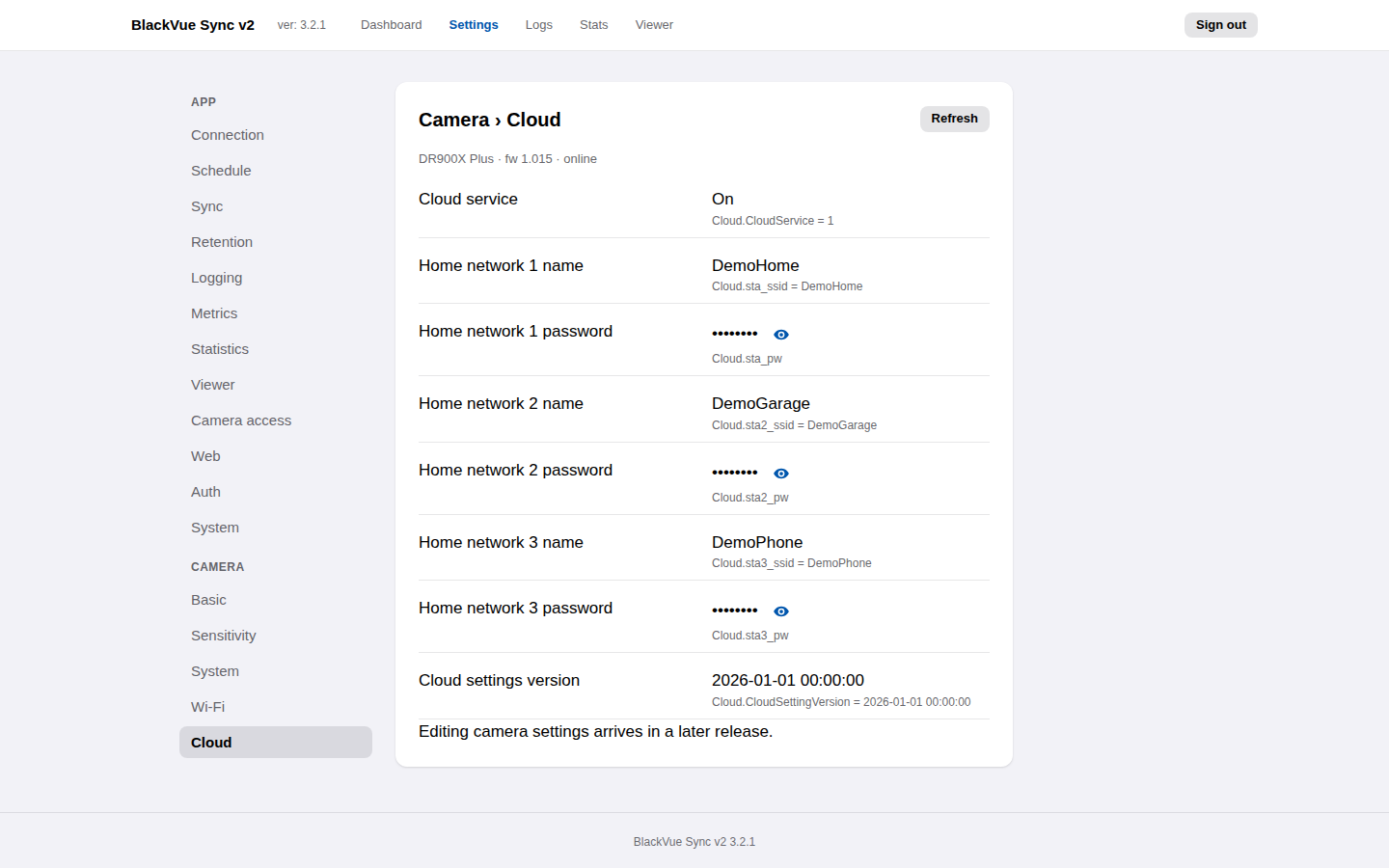Click the footer BlackVue Sync v2 3.2.1 text

pyautogui.click(x=694, y=842)
